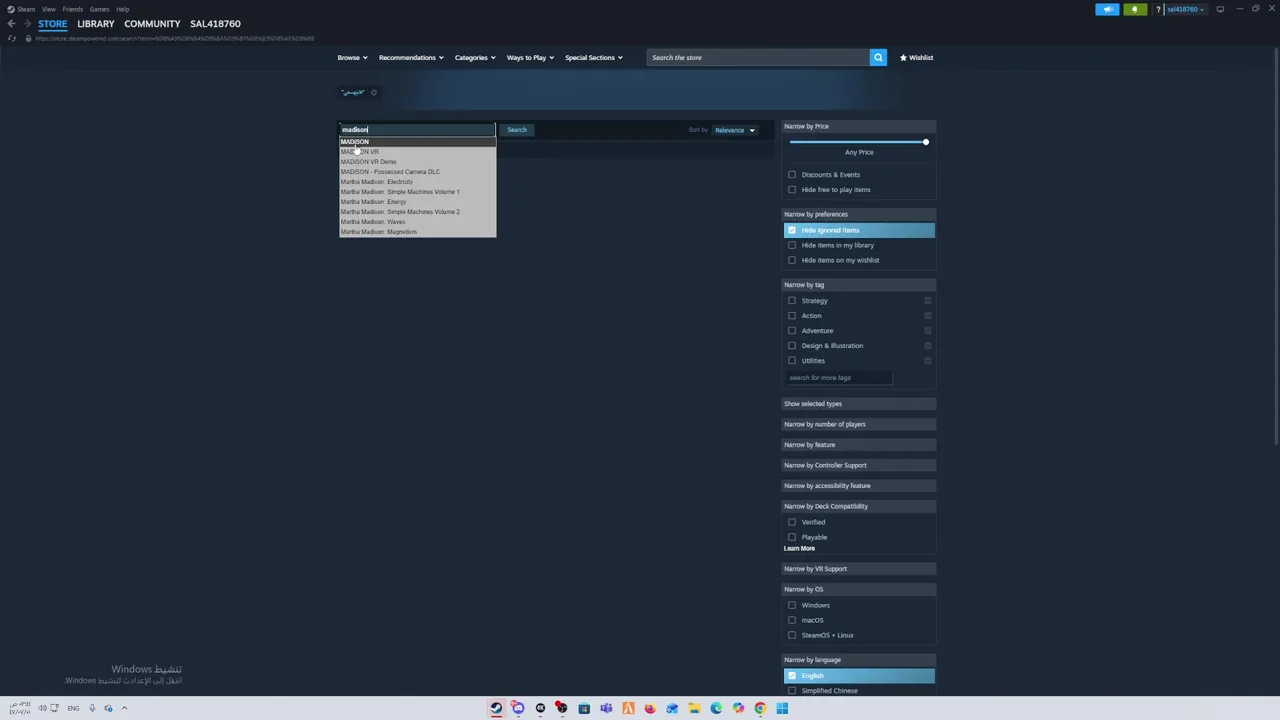Screen dimensions: 1280x720
Task: Open the Sort by Relevance dropdown
Action: click(735, 130)
